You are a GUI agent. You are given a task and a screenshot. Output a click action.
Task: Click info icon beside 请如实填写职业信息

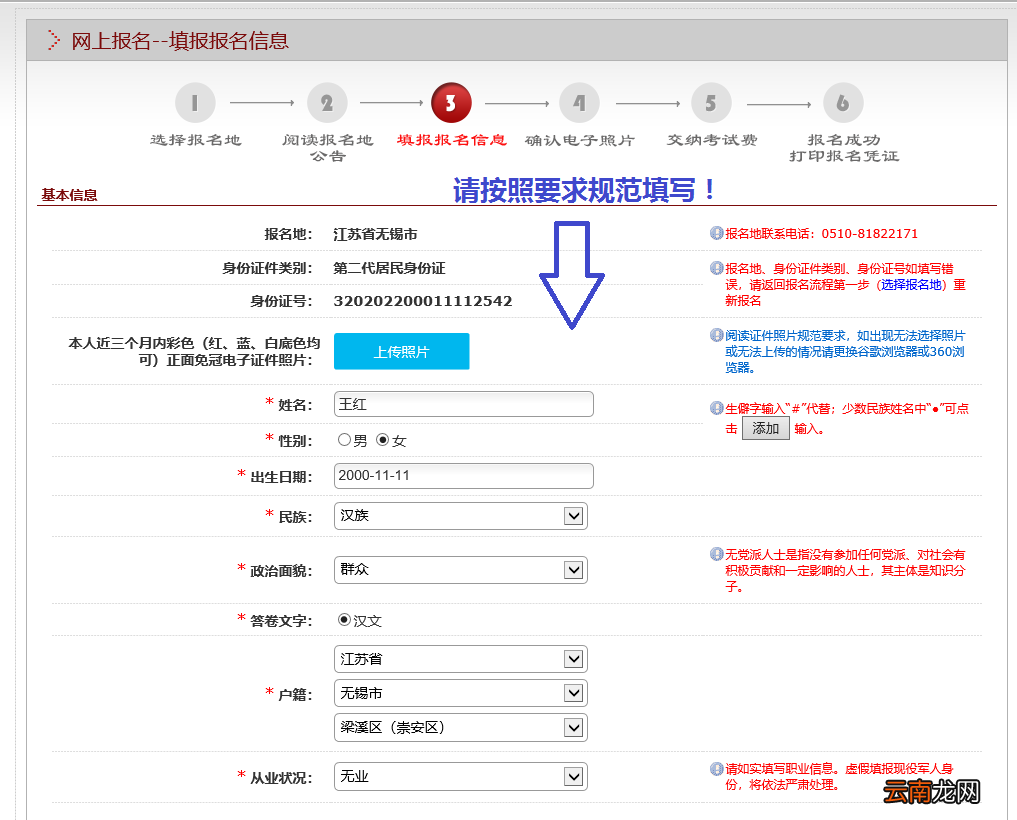point(716,769)
